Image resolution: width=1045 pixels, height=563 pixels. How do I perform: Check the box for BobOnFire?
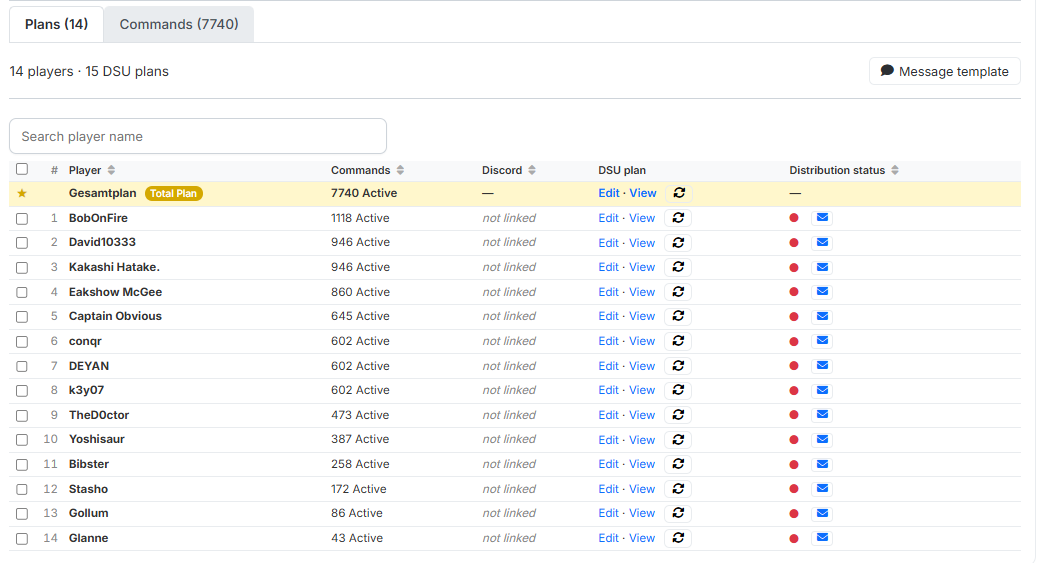click(x=22, y=219)
